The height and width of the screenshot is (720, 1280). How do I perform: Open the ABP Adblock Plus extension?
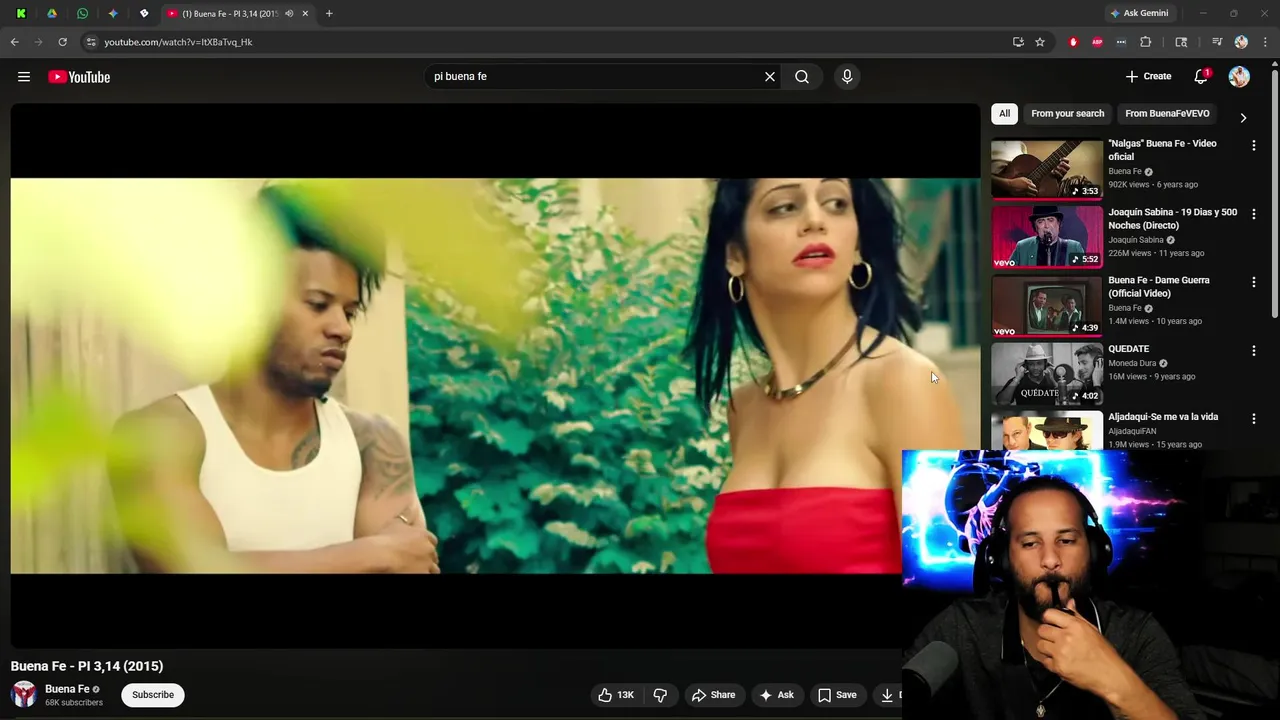1097,42
